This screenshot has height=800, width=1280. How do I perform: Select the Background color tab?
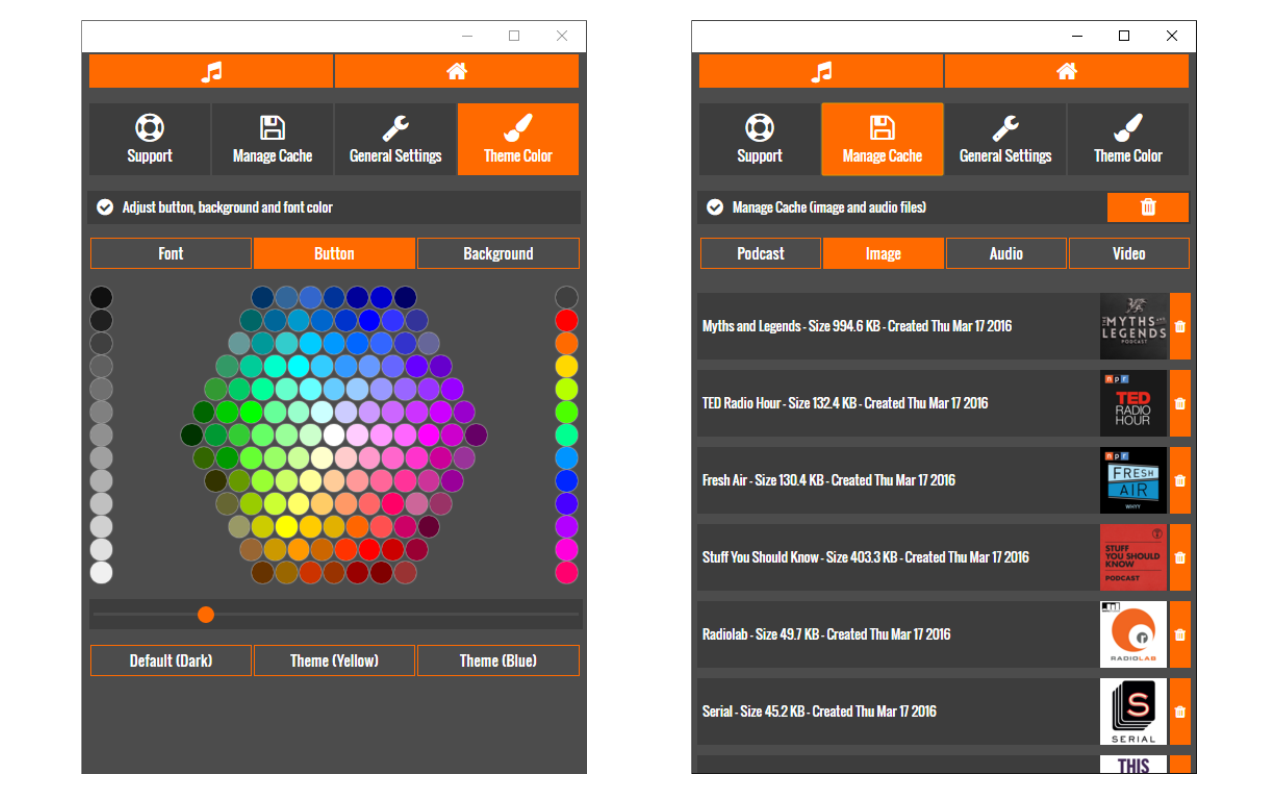click(498, 253)
